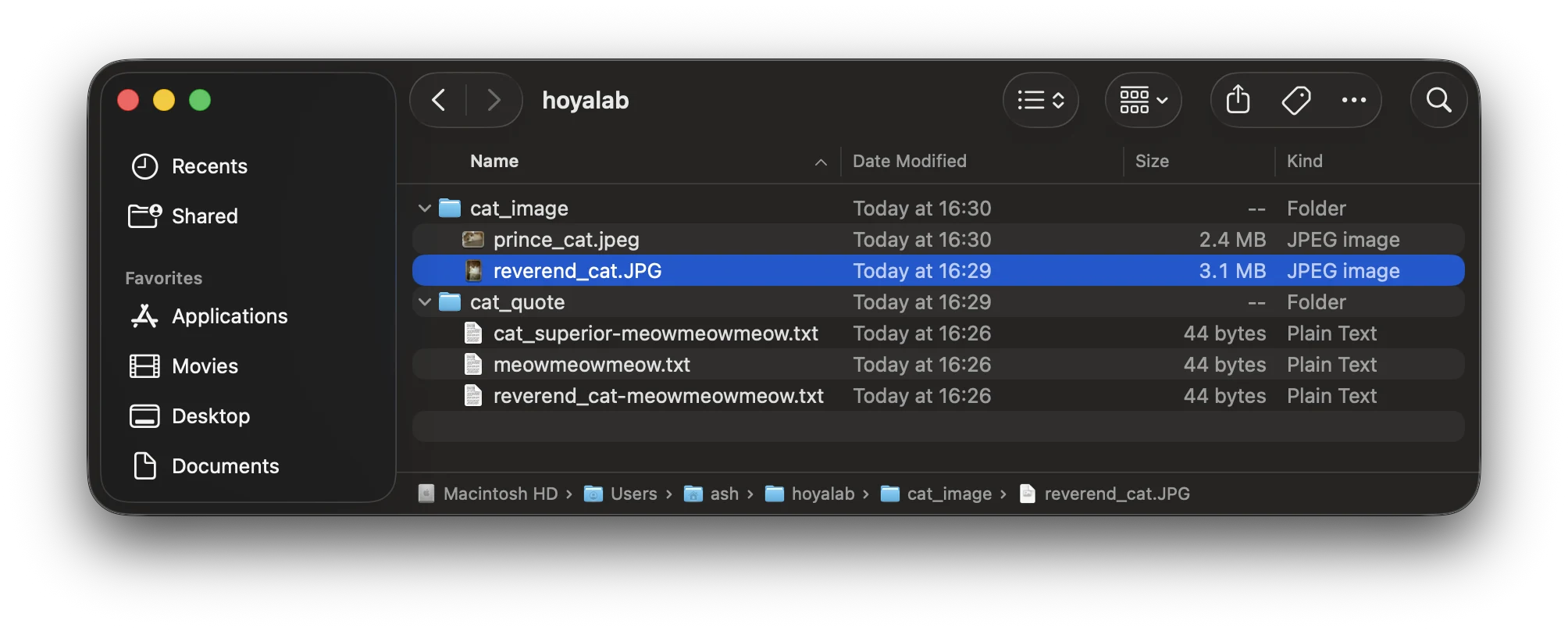Collapse the cat_quote folder
1568x631 pixels.
coord(425,302)
